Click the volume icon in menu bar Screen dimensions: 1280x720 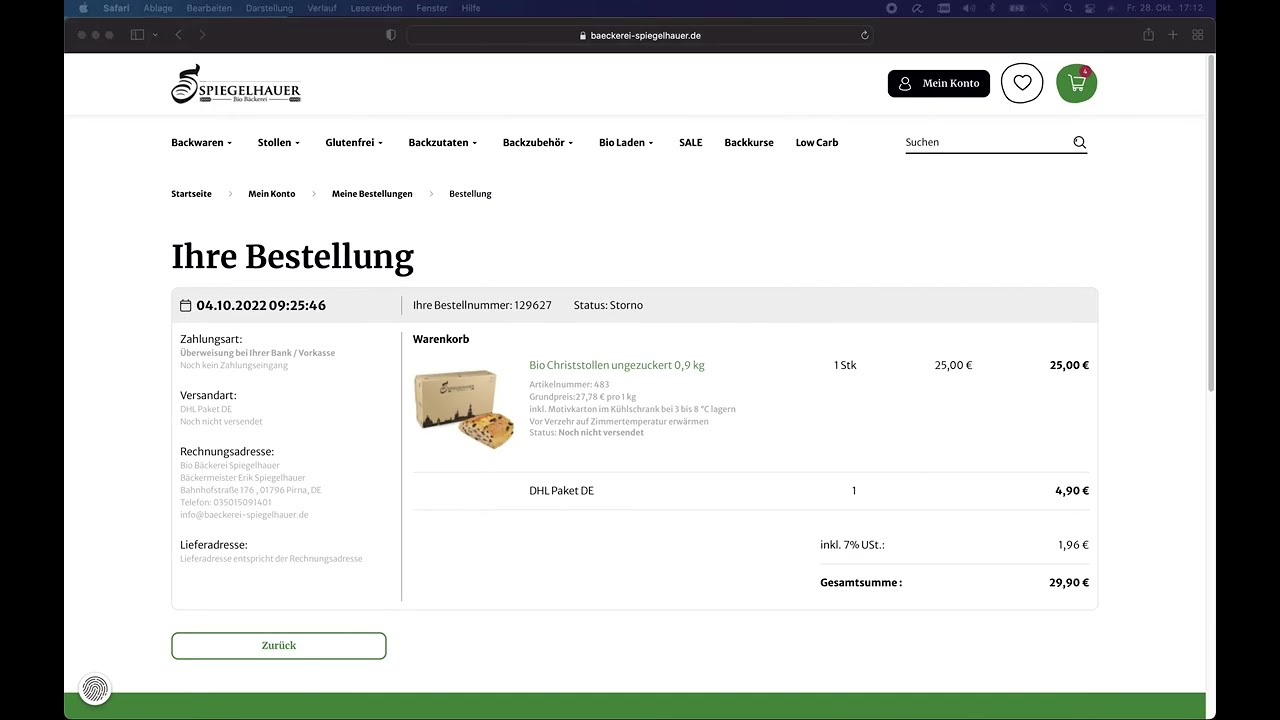pos(968,8)
